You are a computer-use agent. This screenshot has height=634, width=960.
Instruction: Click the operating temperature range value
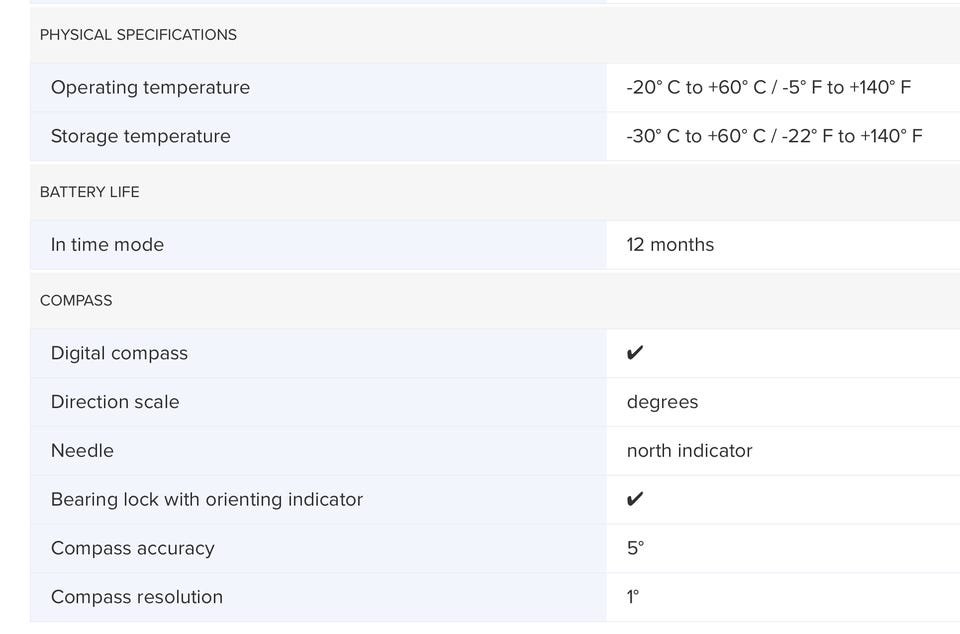pos(769,88)
